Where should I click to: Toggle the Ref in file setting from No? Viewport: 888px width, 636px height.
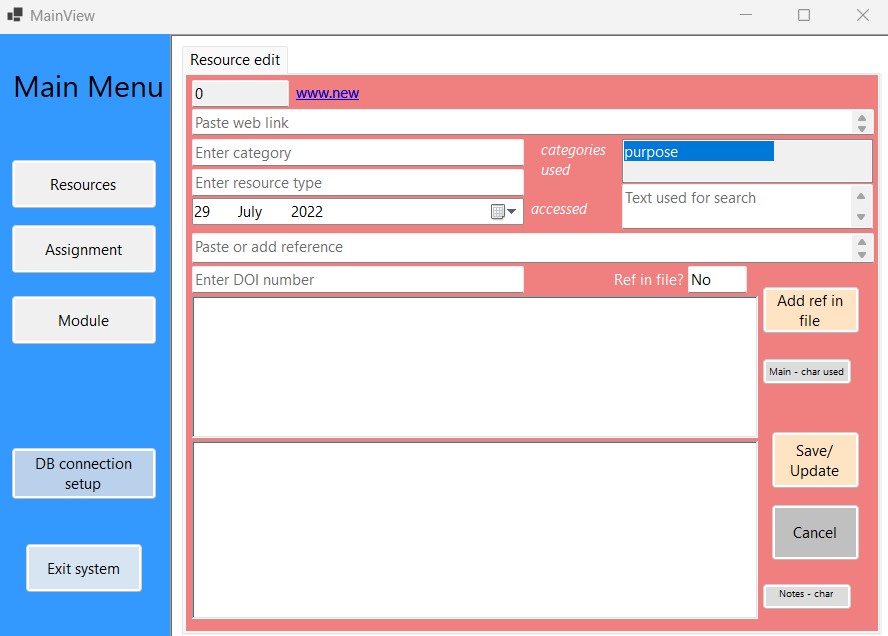tap(717, 279)
